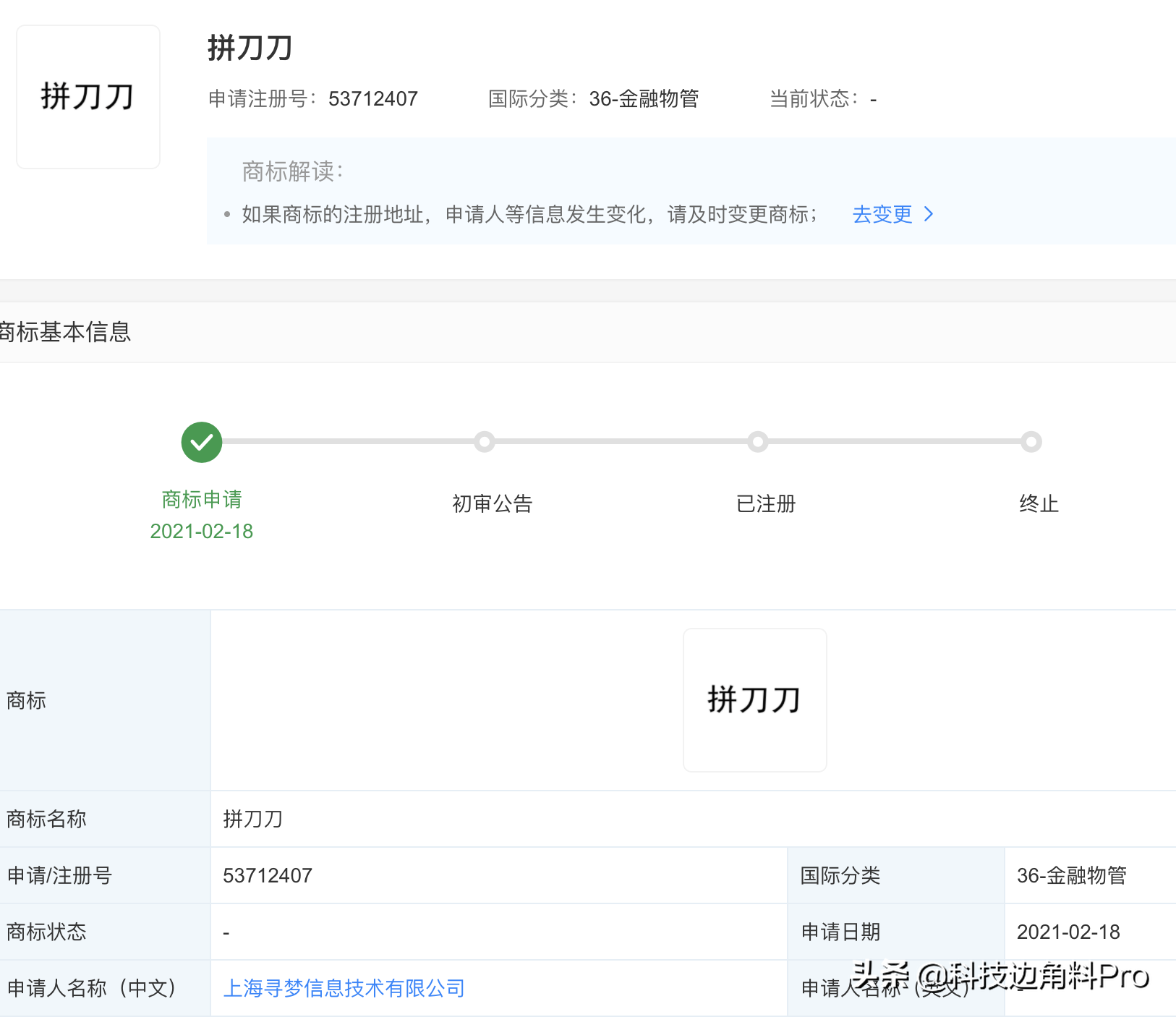Click registration number 53712407 in the table
Image resolution: width=1176 pixels, height=1017 pixels.
tap(268, 875)
